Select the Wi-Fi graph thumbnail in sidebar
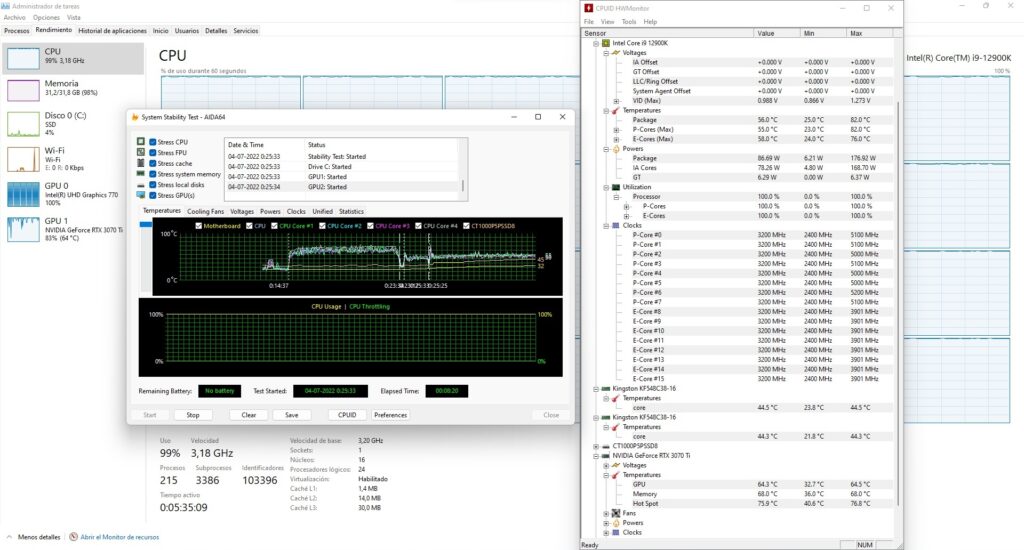Image resolution: width=1024 pixels, height=550 pixels. [x=22, y=158]
